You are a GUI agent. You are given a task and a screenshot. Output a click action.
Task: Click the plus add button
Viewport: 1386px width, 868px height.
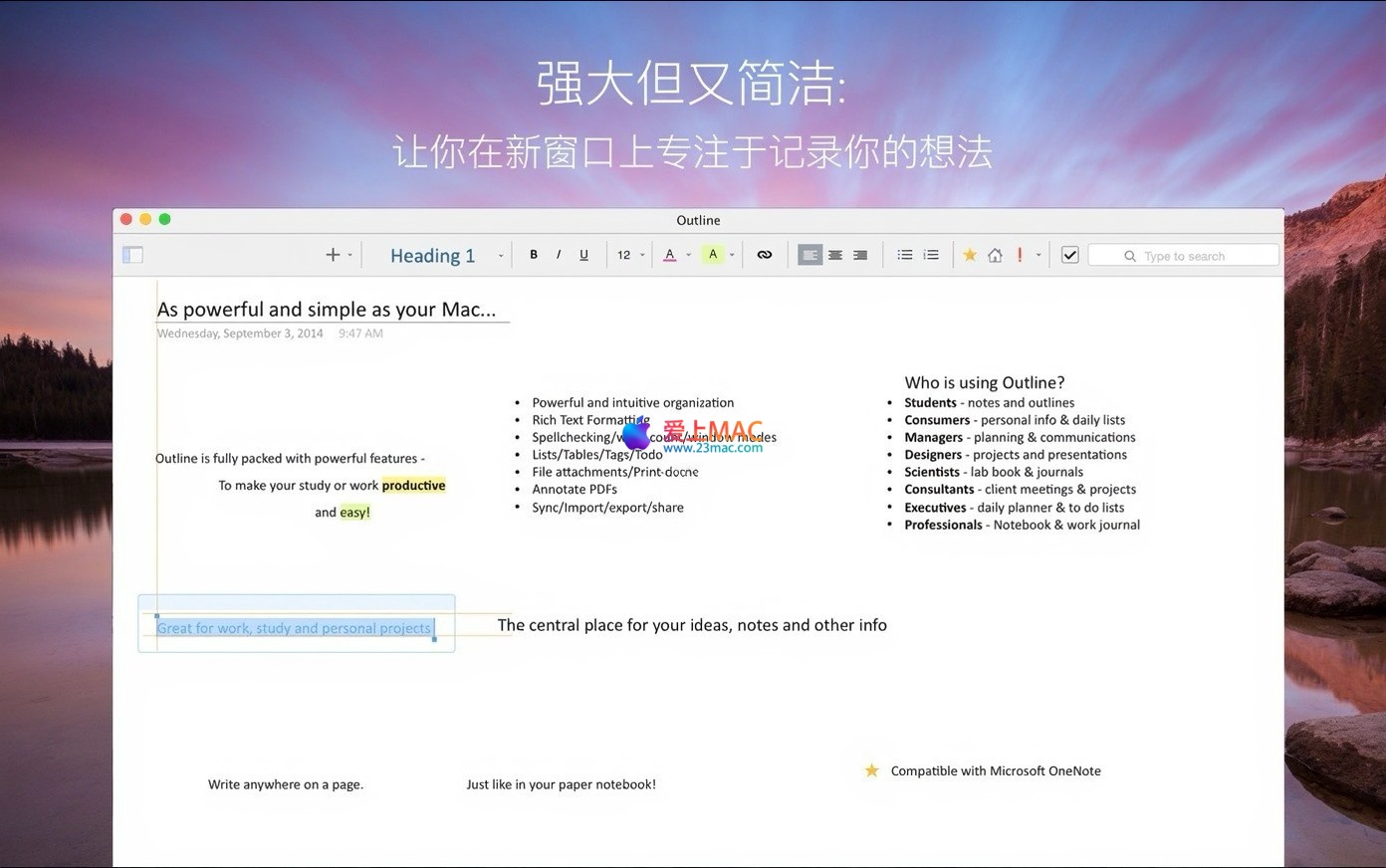333,255
